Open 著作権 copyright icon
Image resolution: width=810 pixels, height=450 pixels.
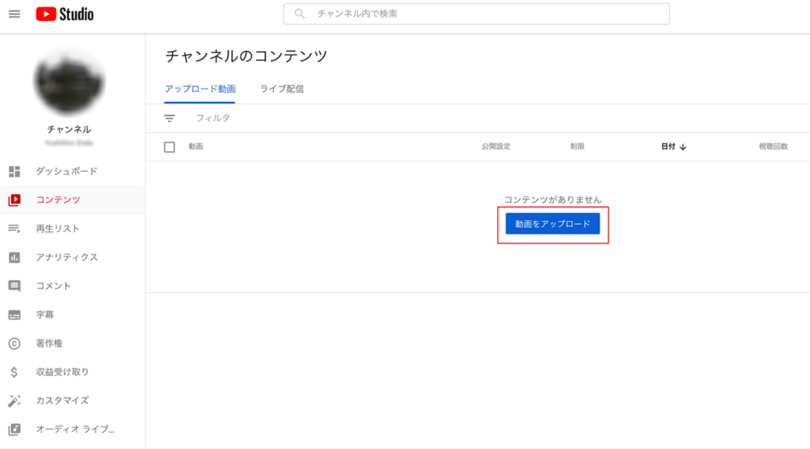coord(14,343)
